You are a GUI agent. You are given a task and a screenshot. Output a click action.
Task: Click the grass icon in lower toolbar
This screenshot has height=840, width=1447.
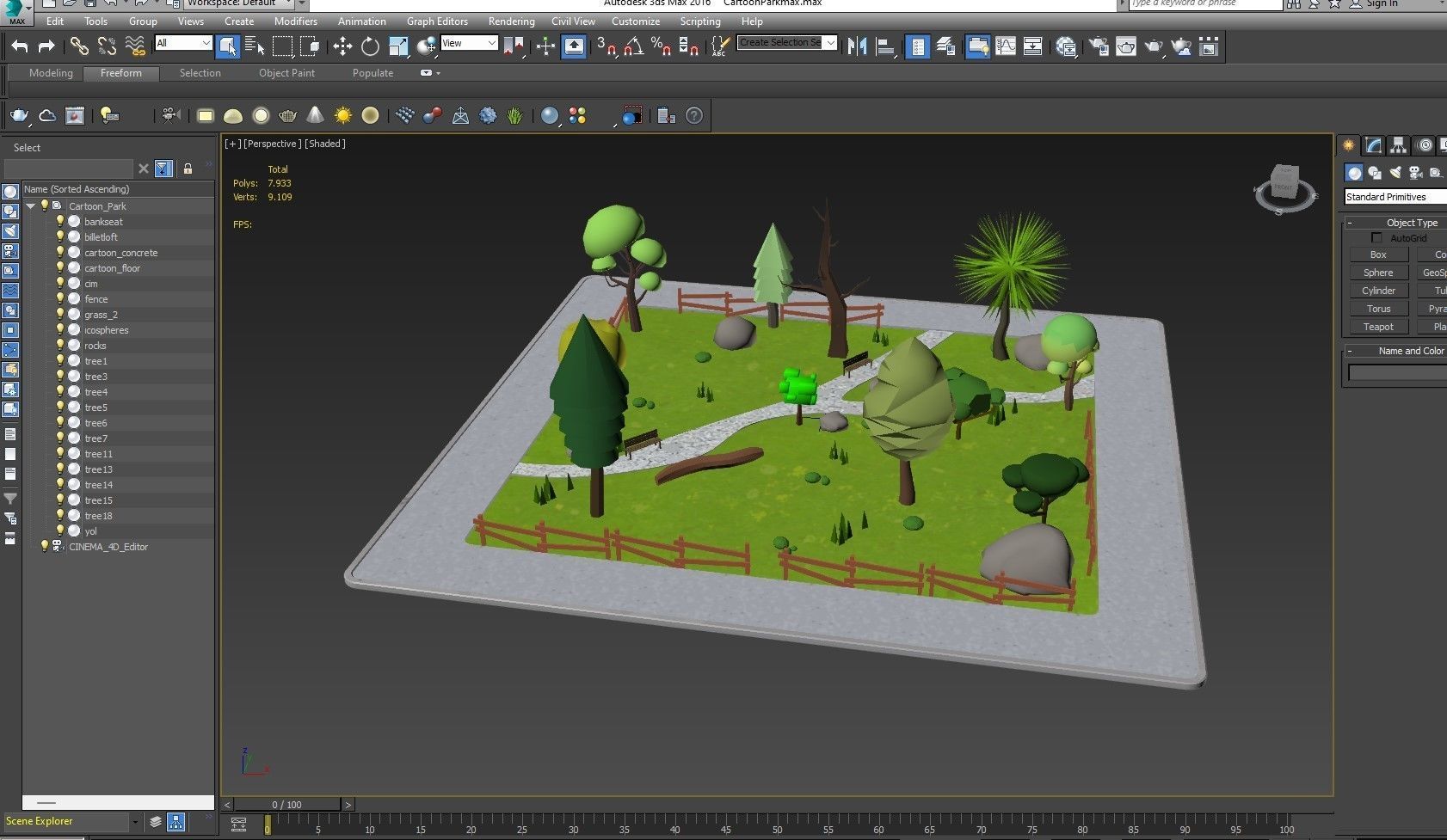514,115
